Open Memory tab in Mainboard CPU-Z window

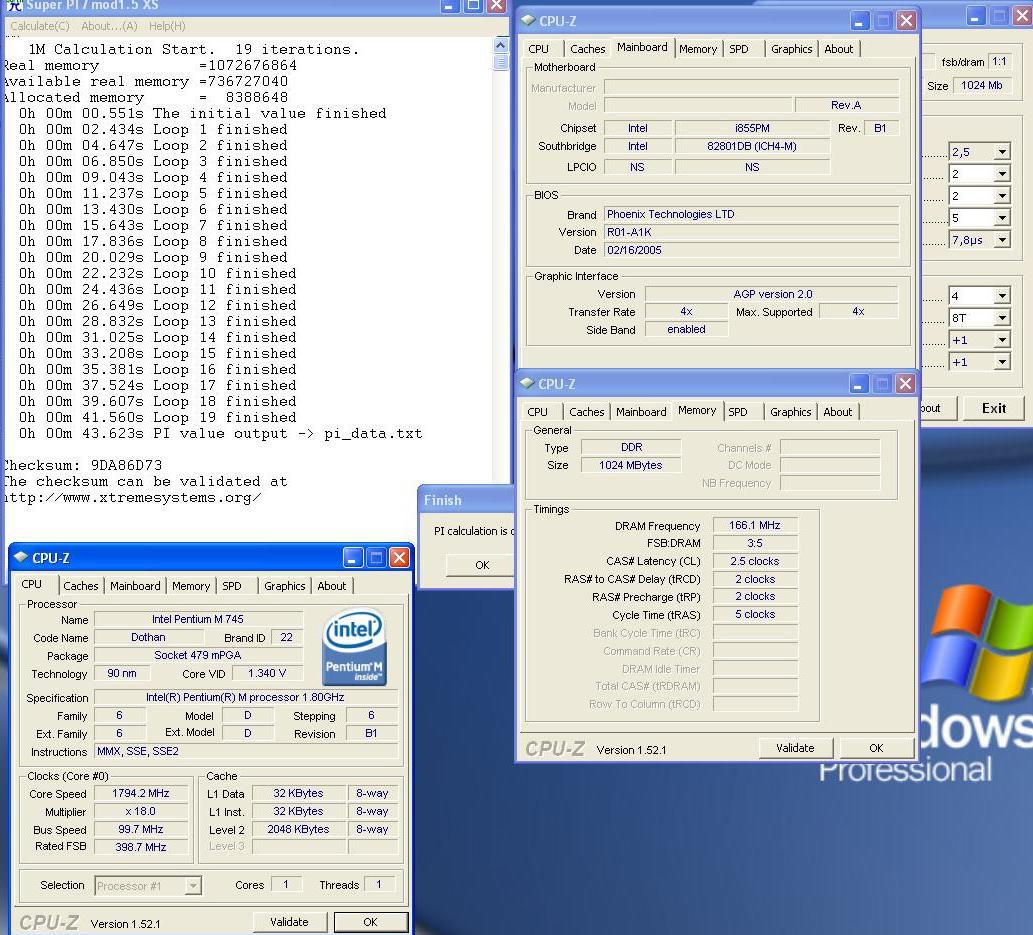click(698, 49)
